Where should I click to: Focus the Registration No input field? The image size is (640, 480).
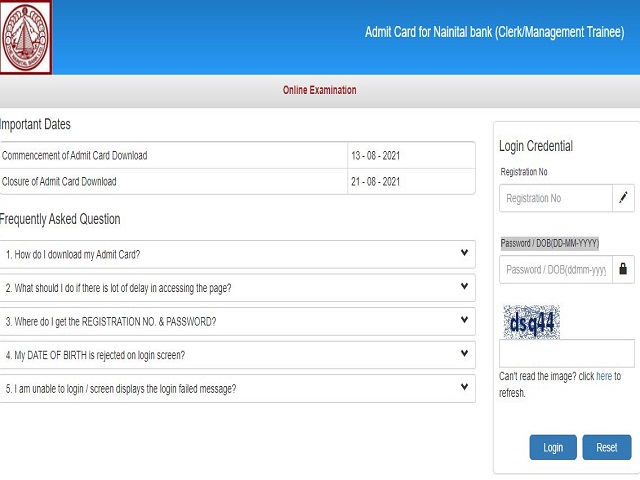tap(556, 198)
